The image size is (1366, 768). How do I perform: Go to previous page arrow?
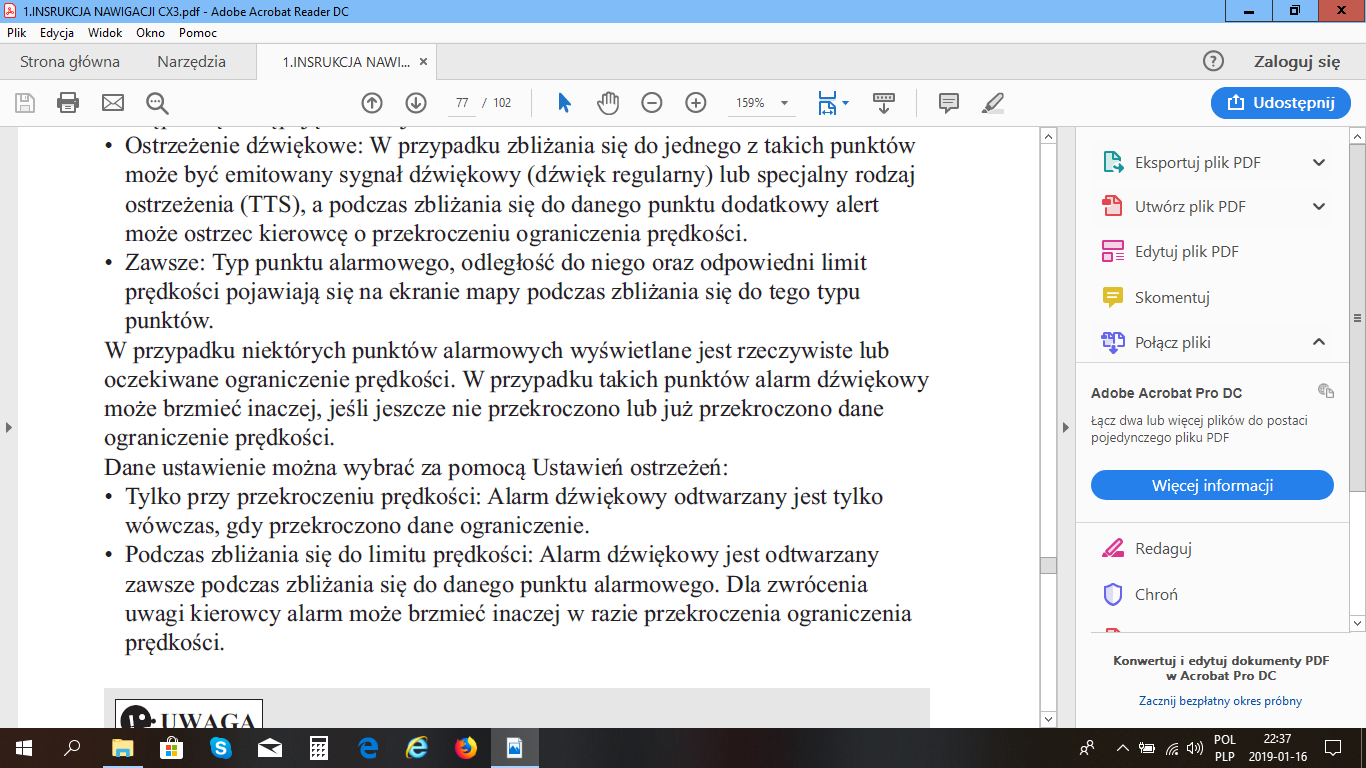(372, 103)
